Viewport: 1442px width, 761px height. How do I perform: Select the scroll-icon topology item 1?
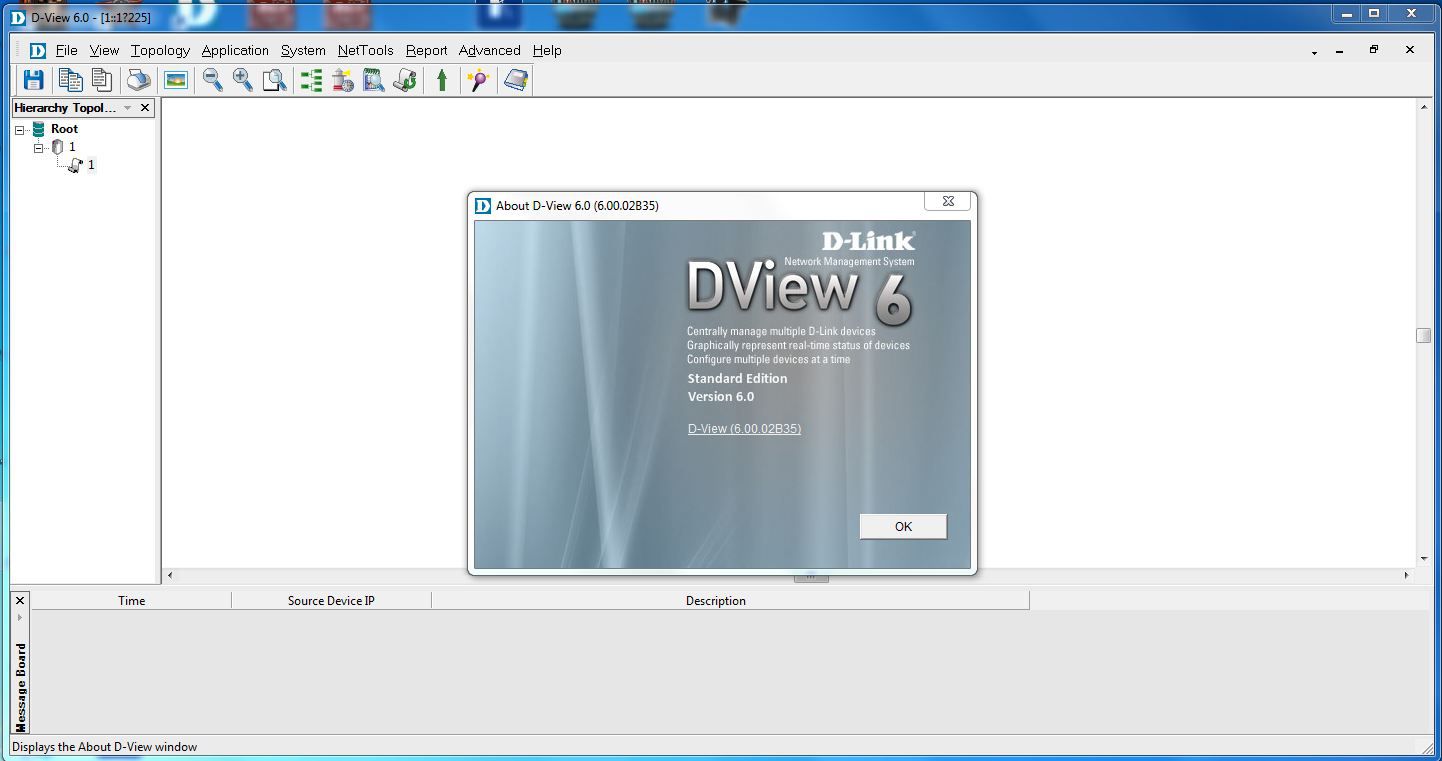pyautogui.click(x=91, y=165)
